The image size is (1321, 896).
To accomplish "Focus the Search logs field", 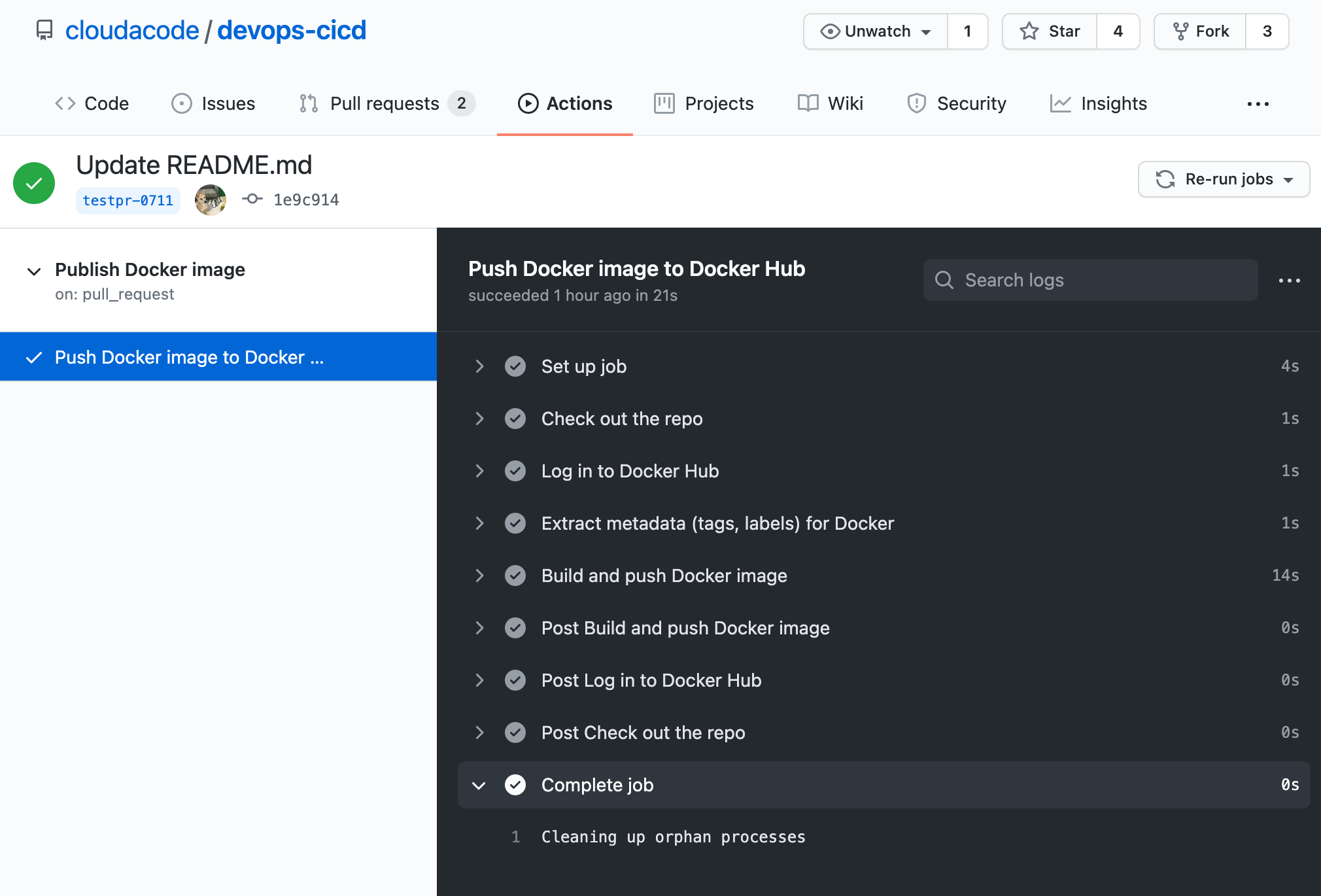I will tap(1090, 280).
